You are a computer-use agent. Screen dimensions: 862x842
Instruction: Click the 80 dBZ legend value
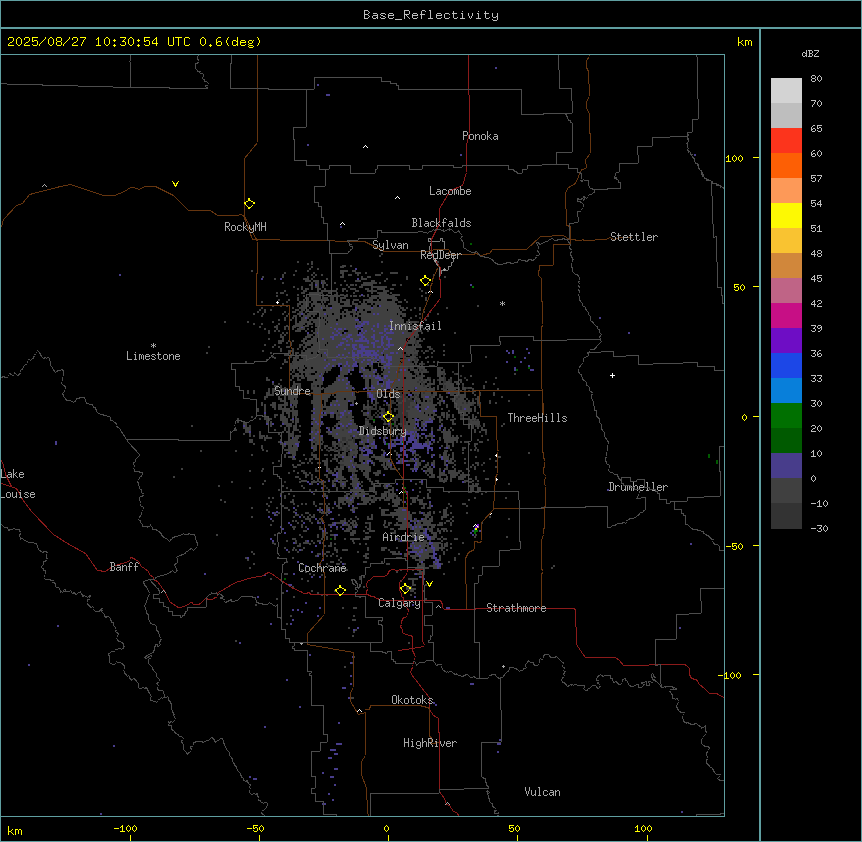[x=816, y=79]
